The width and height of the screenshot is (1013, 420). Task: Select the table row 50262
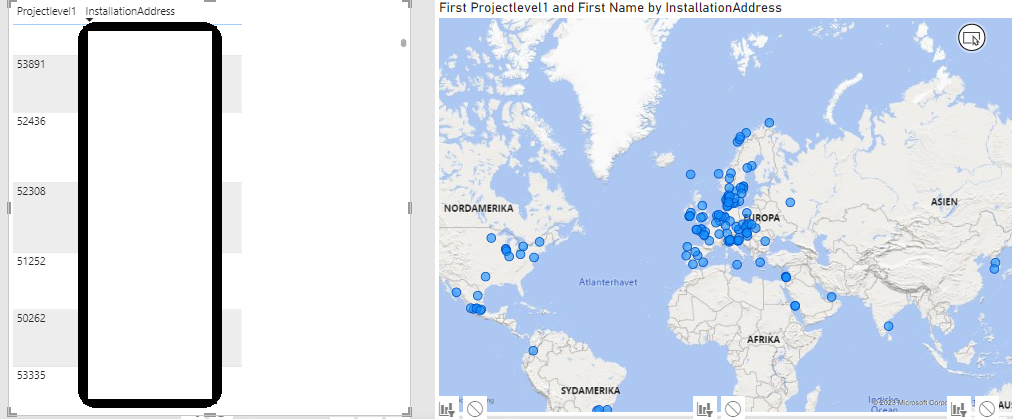127,338
